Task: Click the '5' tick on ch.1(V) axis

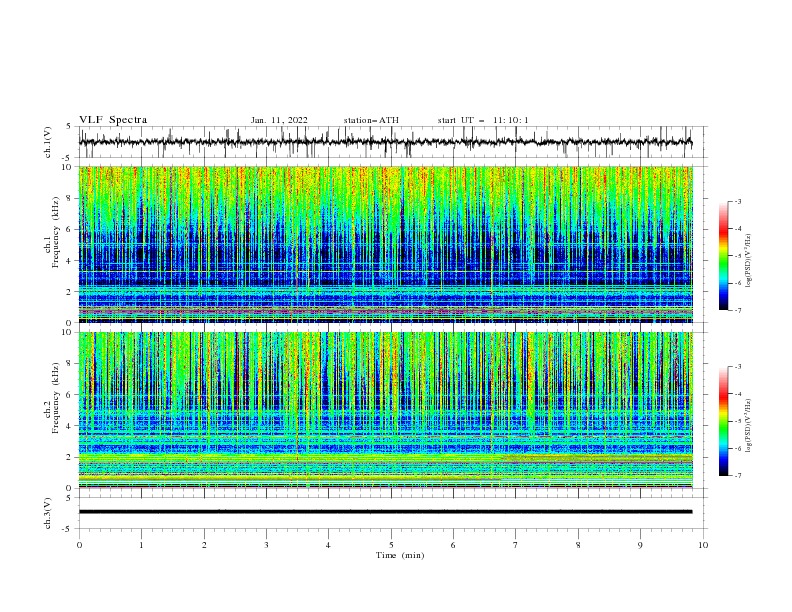Action: (x=69, y=127)
